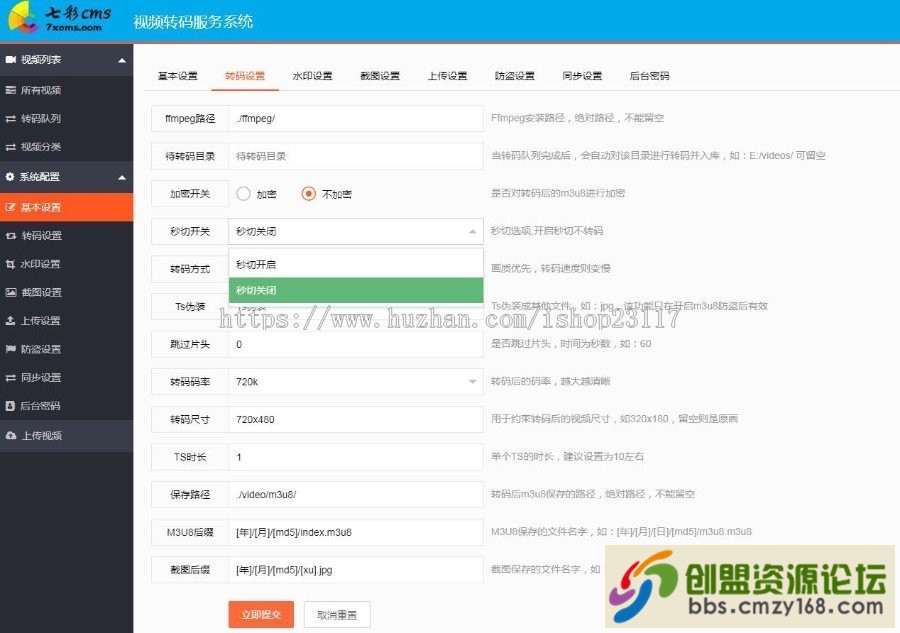Open 转码队列 in the sidebar
Viewport: 900px width, 633px height.
[x=67, y=119]
